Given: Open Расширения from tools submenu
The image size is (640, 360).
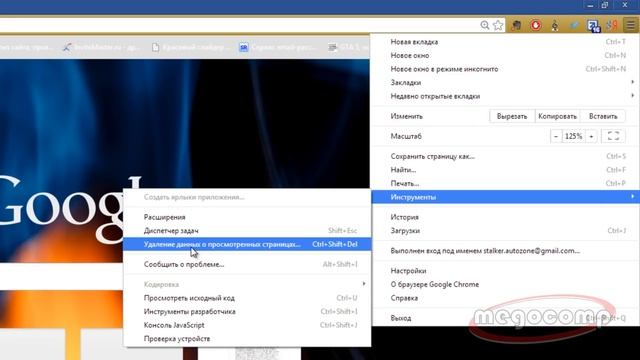Looking at the screenshot, I should point(247,217).
